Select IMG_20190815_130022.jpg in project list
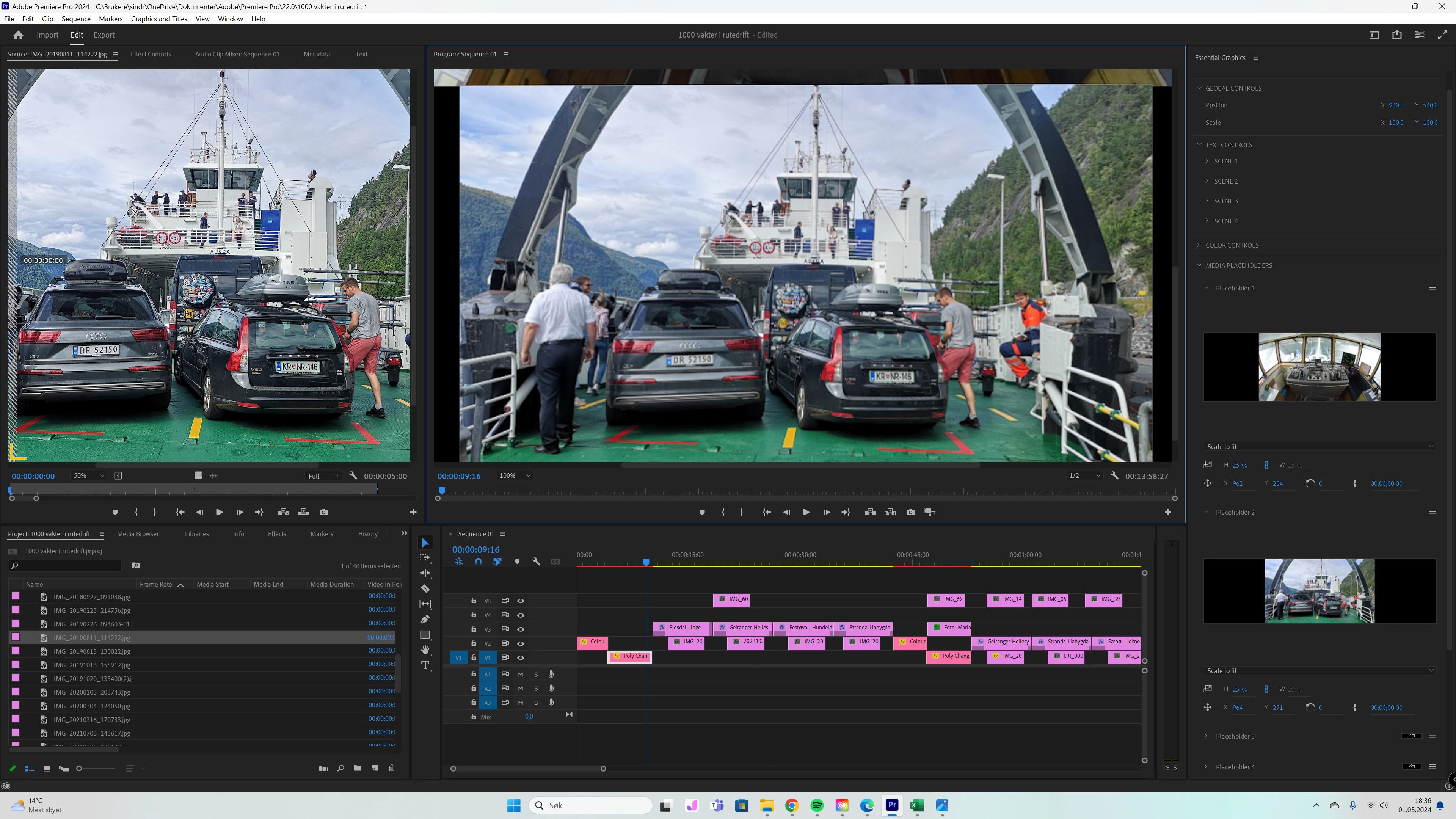Screen dimensions: 1456x819 (91, 651)
